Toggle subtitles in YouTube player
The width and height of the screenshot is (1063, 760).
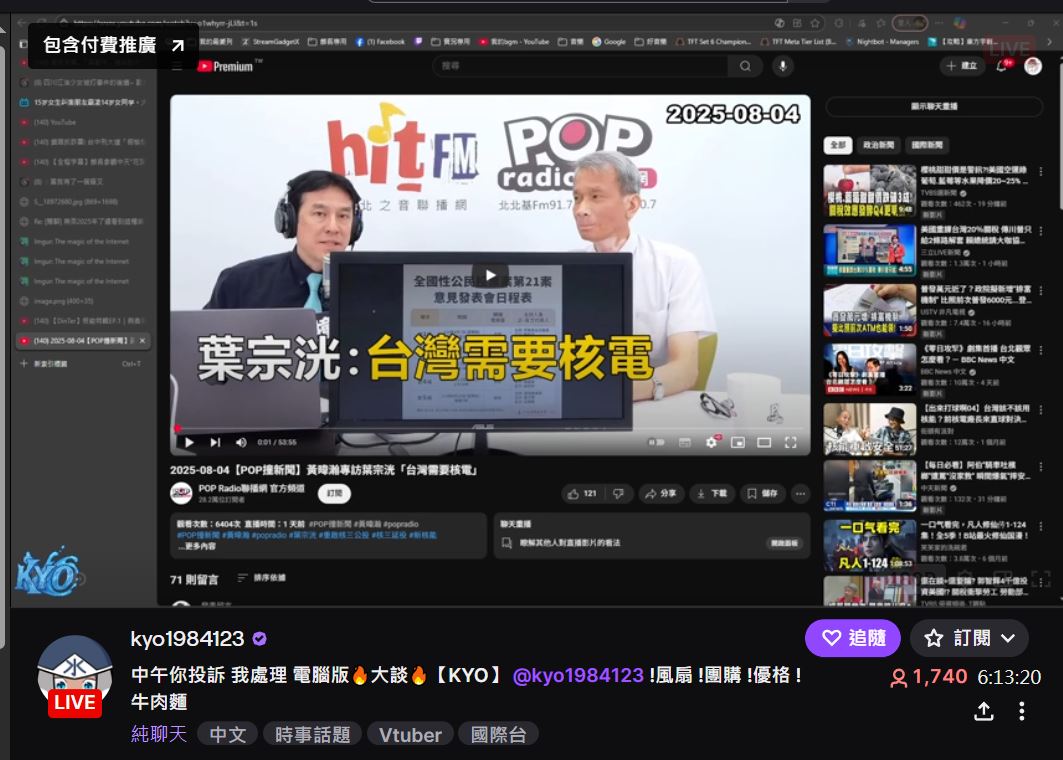tap(685, 443)
